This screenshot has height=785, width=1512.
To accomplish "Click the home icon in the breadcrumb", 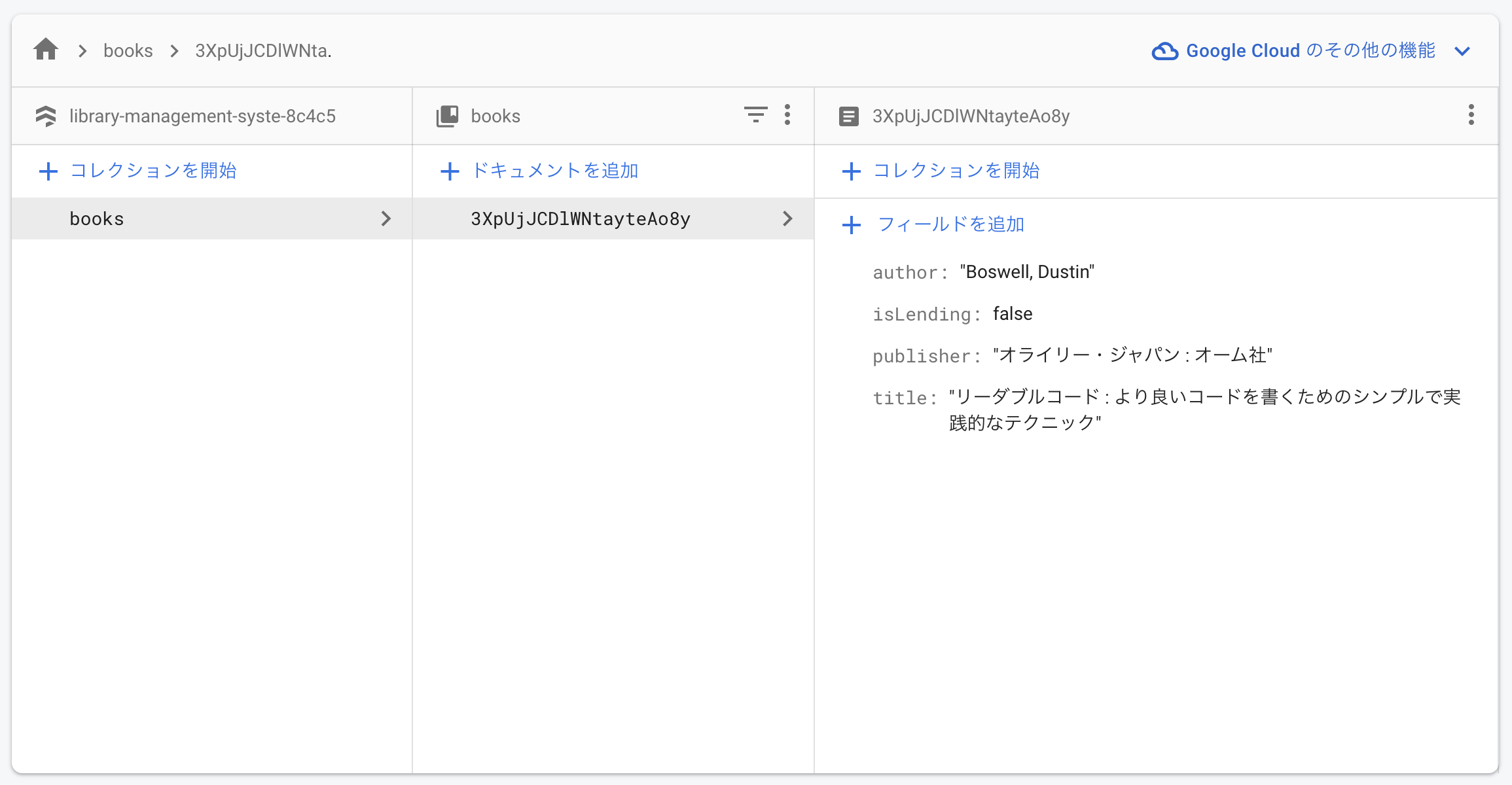I will (46, 49).
